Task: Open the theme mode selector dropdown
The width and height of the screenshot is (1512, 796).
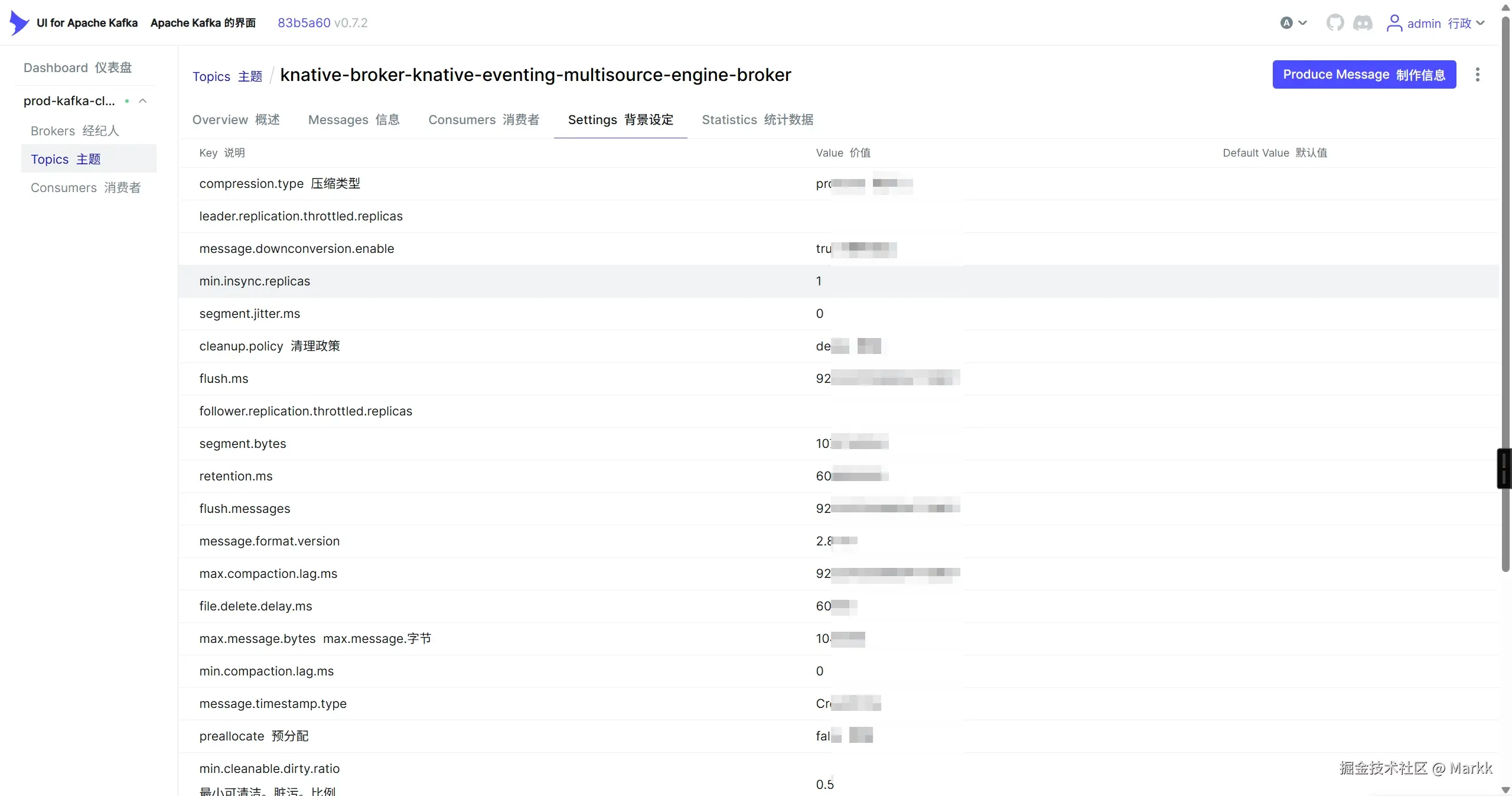Action: [x=1293, y=23]
